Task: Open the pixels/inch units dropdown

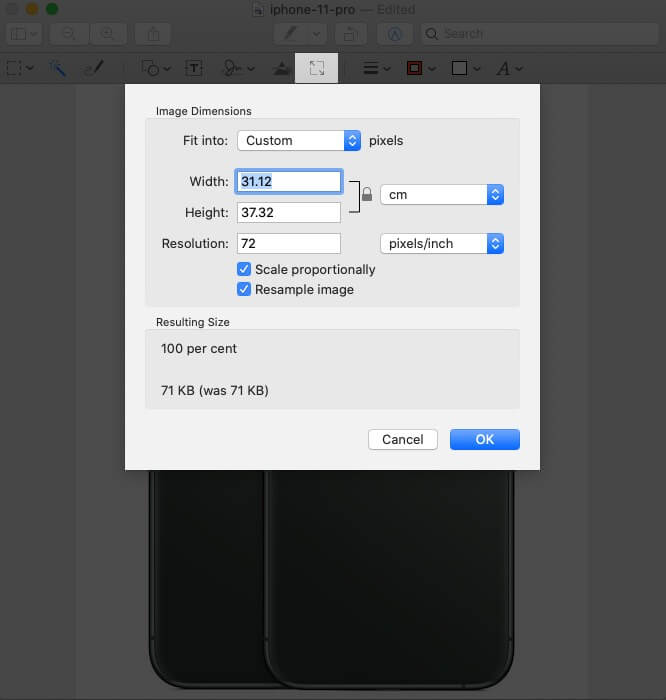Action: click(x=442, y=244)
